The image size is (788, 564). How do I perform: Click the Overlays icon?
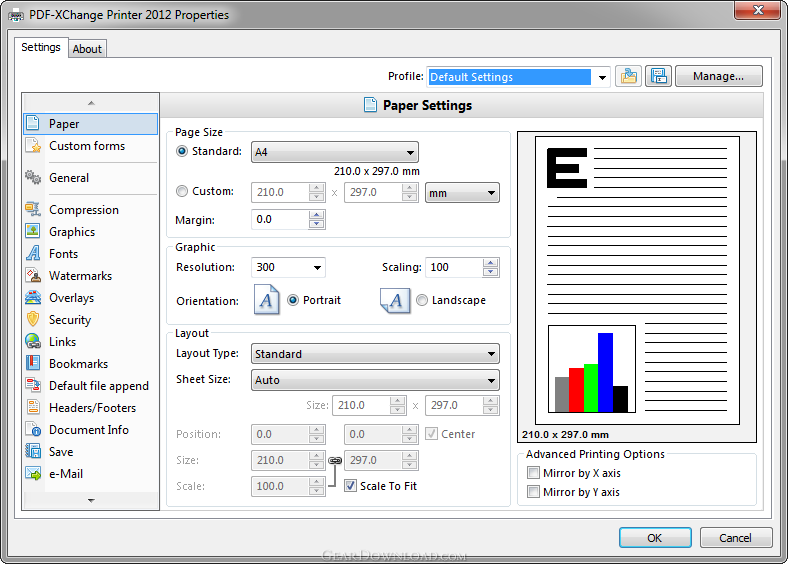click(x=33, y=298)
